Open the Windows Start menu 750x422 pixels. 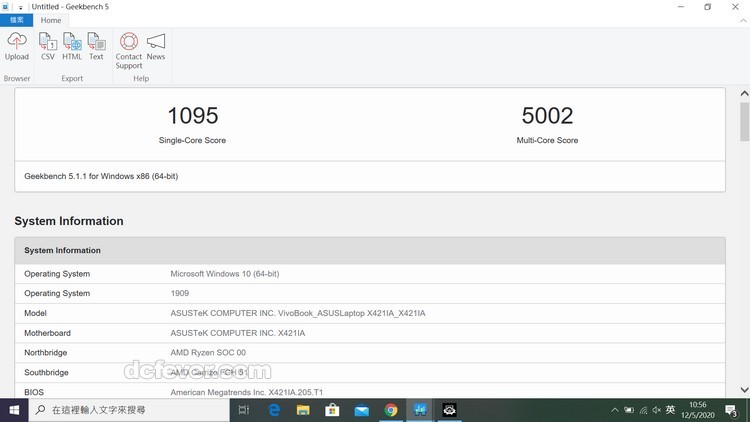14,410
